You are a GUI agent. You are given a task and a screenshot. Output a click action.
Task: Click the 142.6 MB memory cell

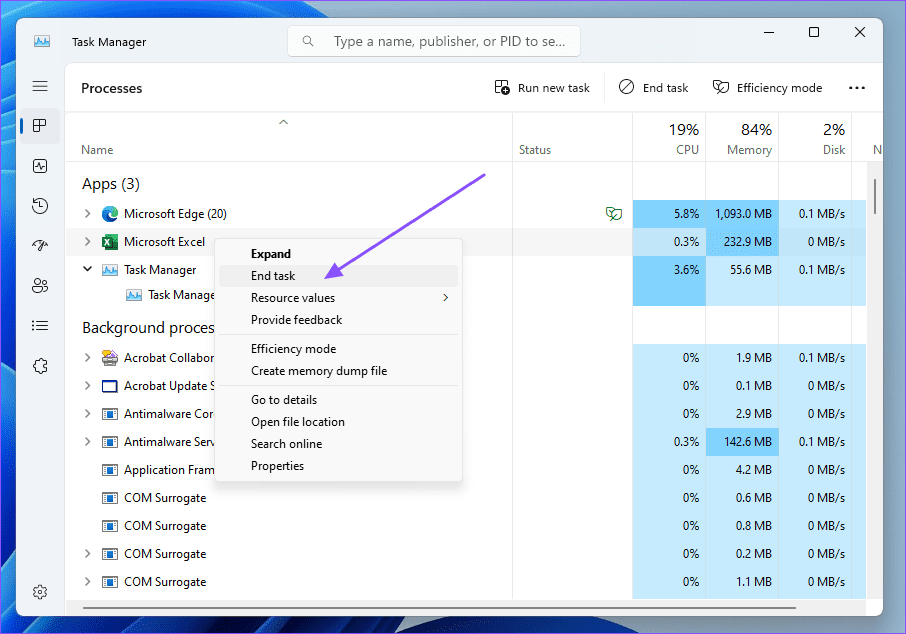[x=742, y=442]
